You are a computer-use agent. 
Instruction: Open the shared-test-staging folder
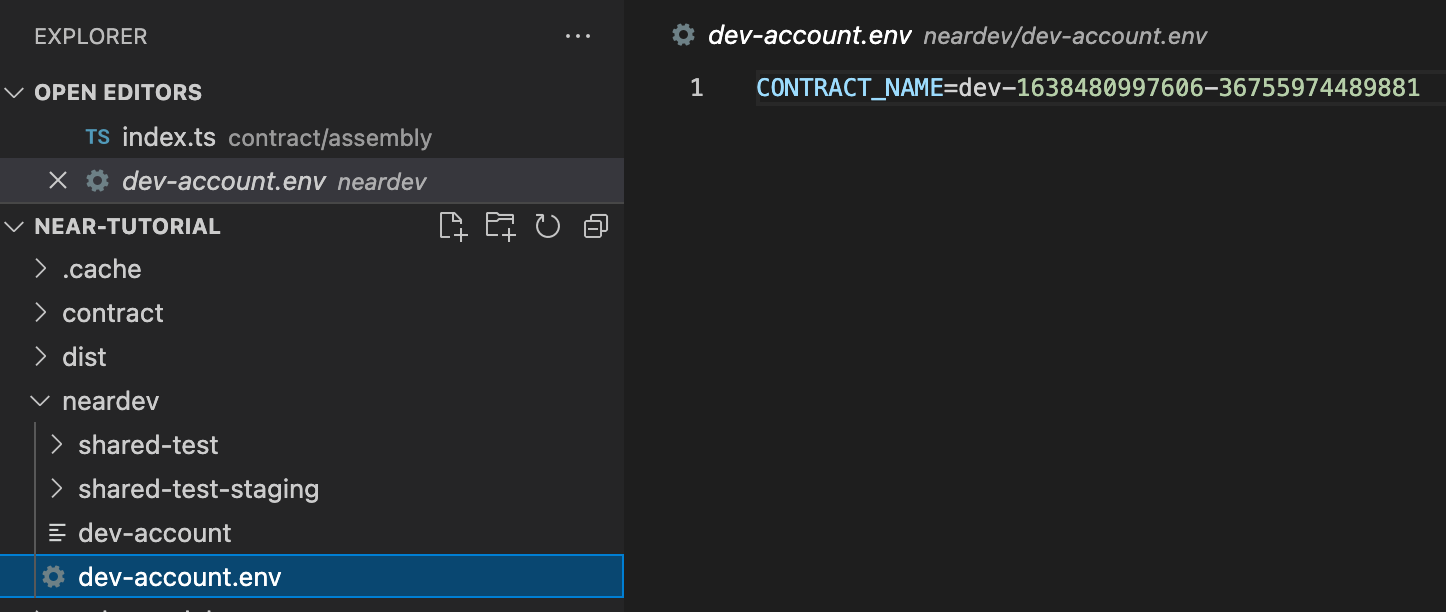tap(198, 489)
